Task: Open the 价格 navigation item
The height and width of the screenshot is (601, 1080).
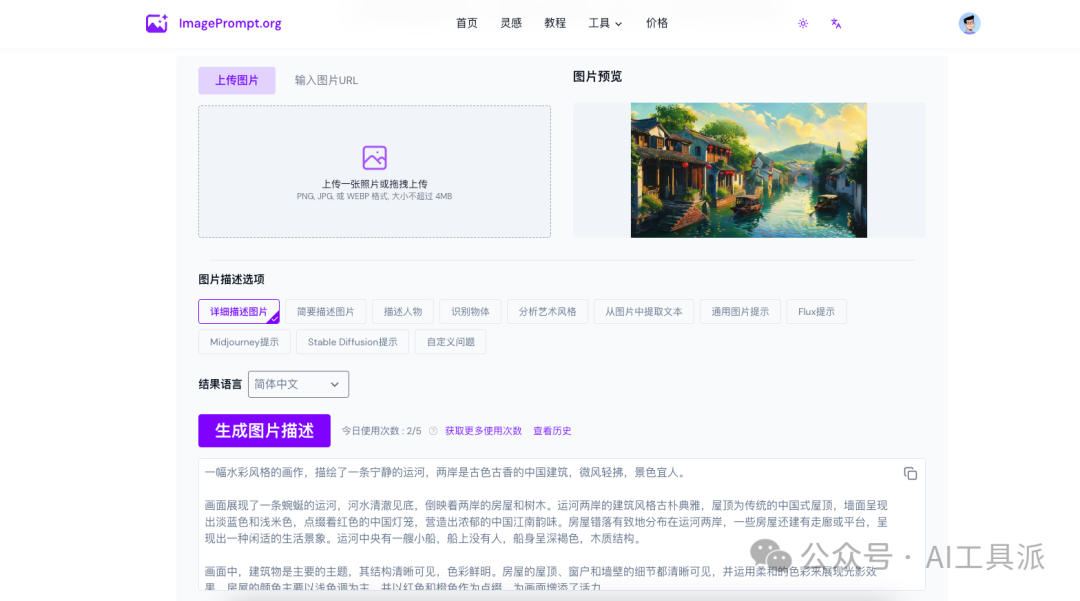Action: point(657,23)
